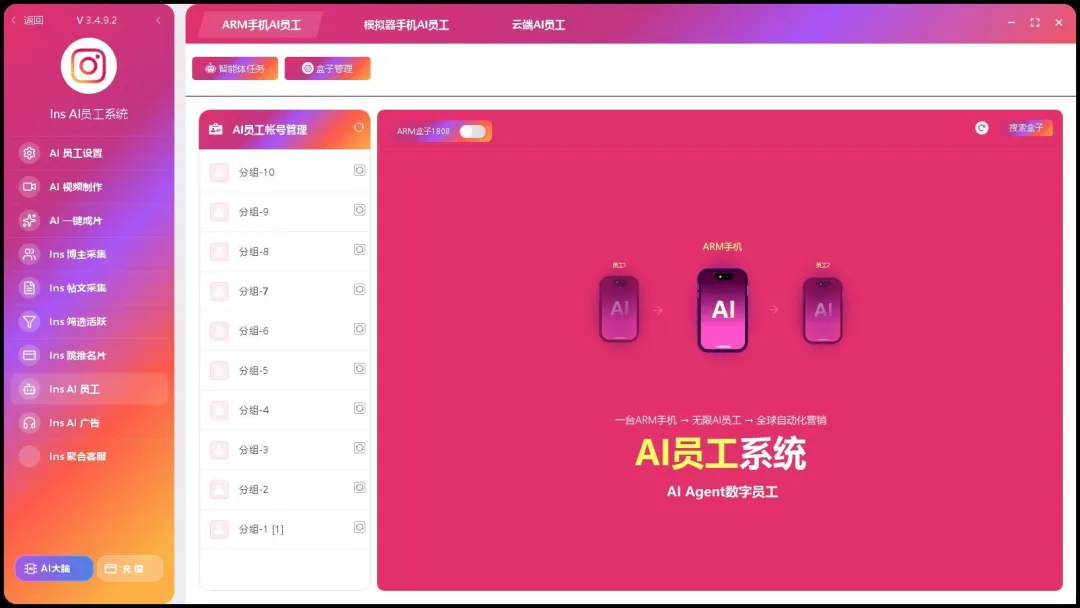Select the AI 视频制作 sidebar icon

(28, 187)
